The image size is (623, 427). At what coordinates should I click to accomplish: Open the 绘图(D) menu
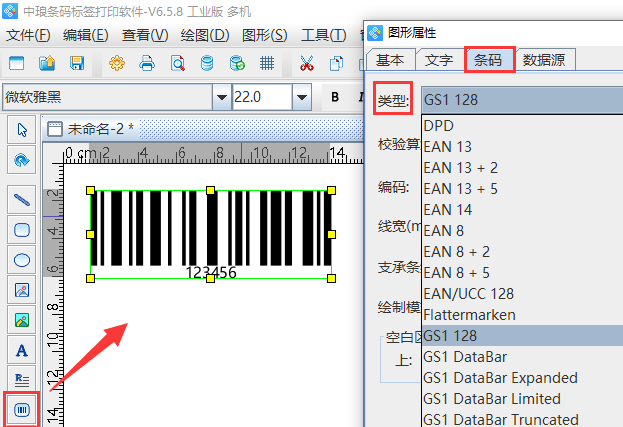tap(205, 35)
